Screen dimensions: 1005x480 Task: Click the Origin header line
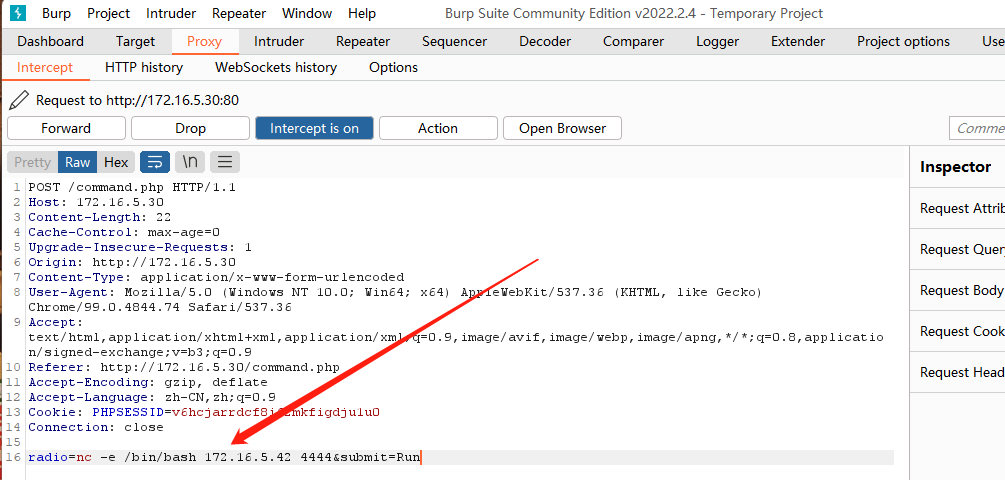pyautogui.click(x=132, y=262)
